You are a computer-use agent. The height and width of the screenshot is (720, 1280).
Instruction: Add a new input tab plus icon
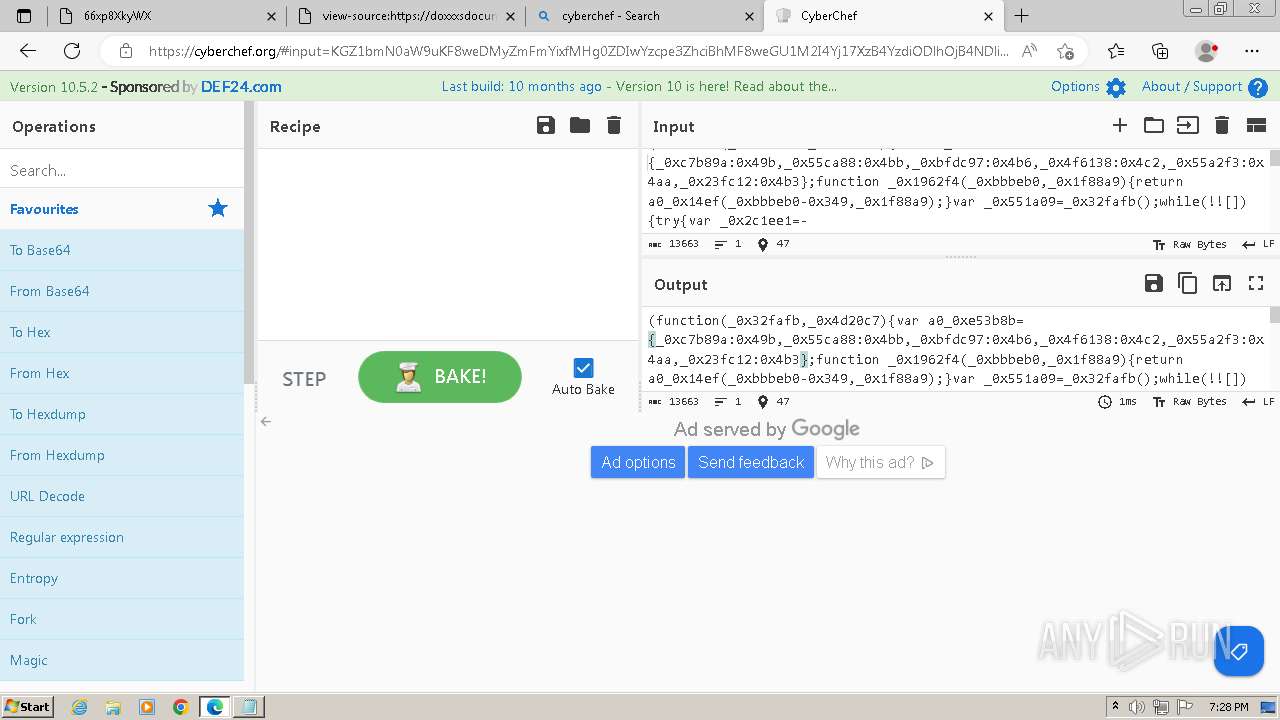(x=1120, y=125)
